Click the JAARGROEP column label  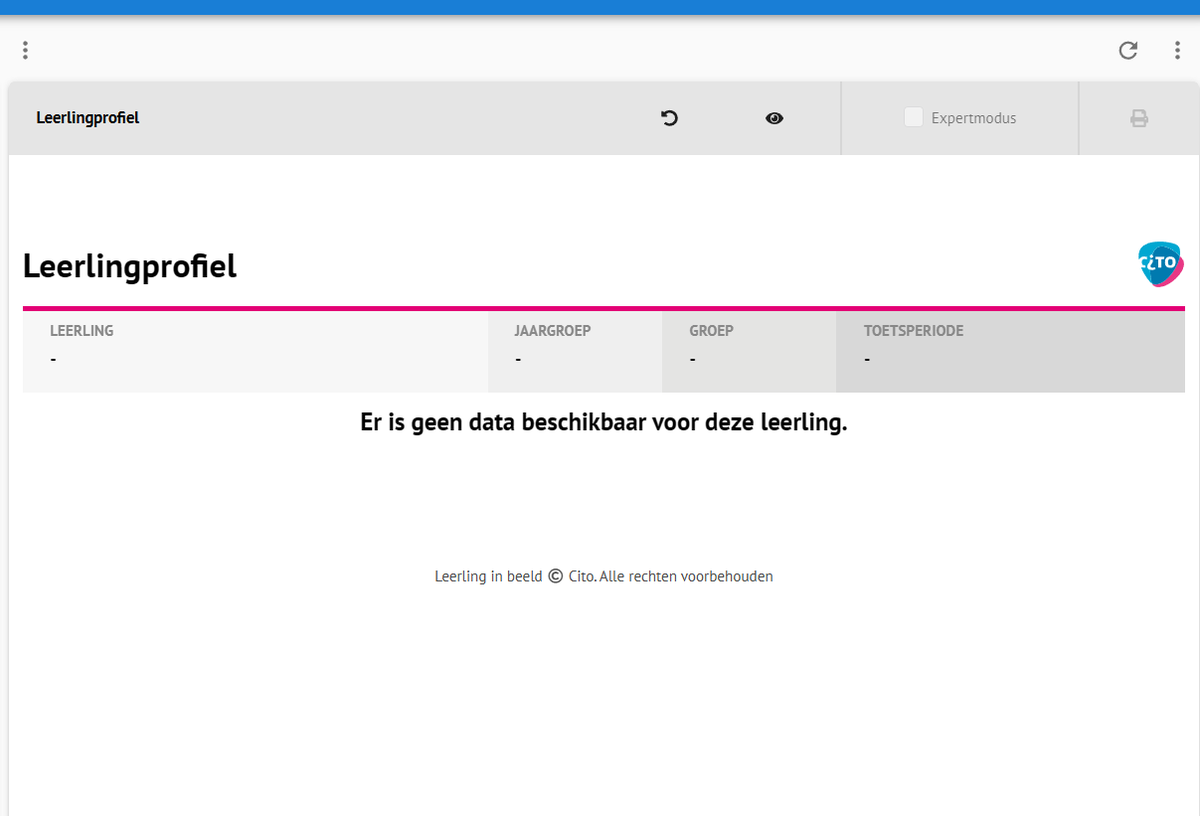pyautogui.click(x=553, y=330)
